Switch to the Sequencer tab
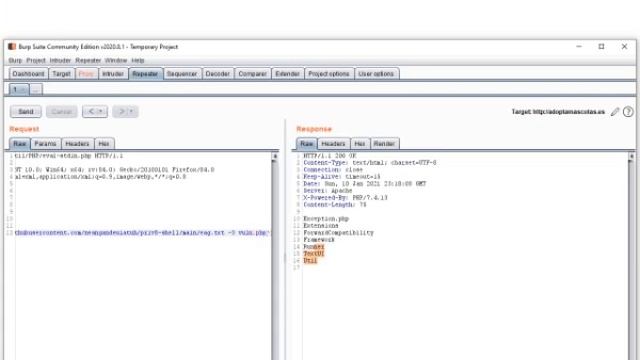Image resolution: width=640 pixels, height=360 pixels. coord(182,74)
